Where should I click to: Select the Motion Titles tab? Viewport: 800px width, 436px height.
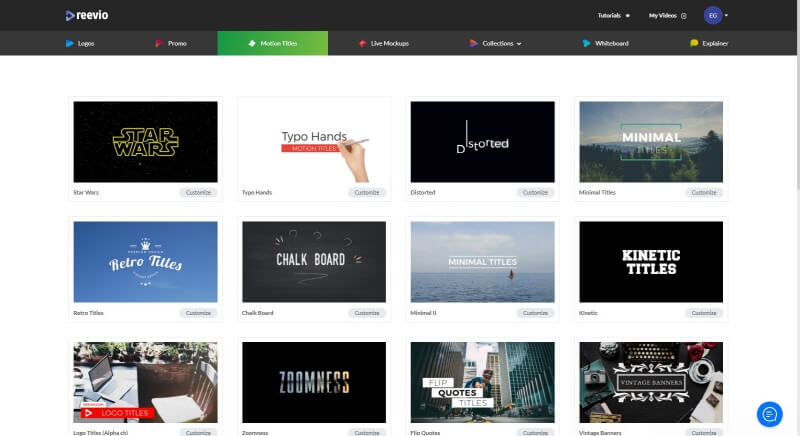point(272,43)
